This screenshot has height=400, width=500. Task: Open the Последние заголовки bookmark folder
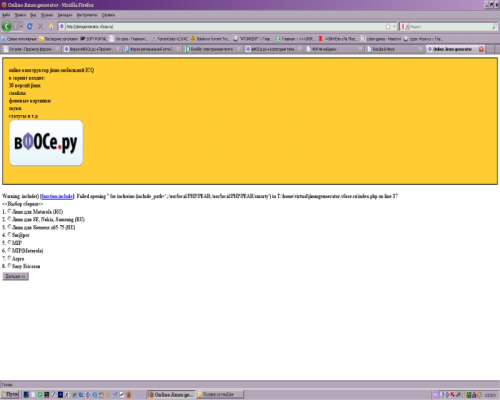click(x=58, y=39)
